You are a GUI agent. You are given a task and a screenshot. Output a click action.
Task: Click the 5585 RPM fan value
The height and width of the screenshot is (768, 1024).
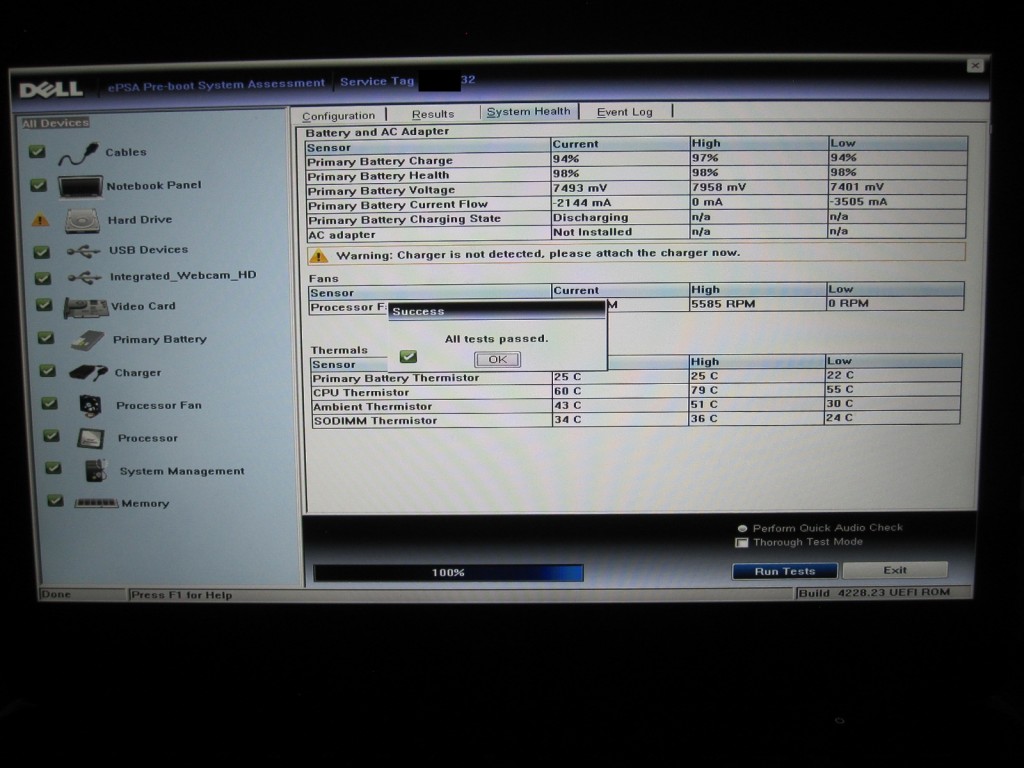pos(723,304)
